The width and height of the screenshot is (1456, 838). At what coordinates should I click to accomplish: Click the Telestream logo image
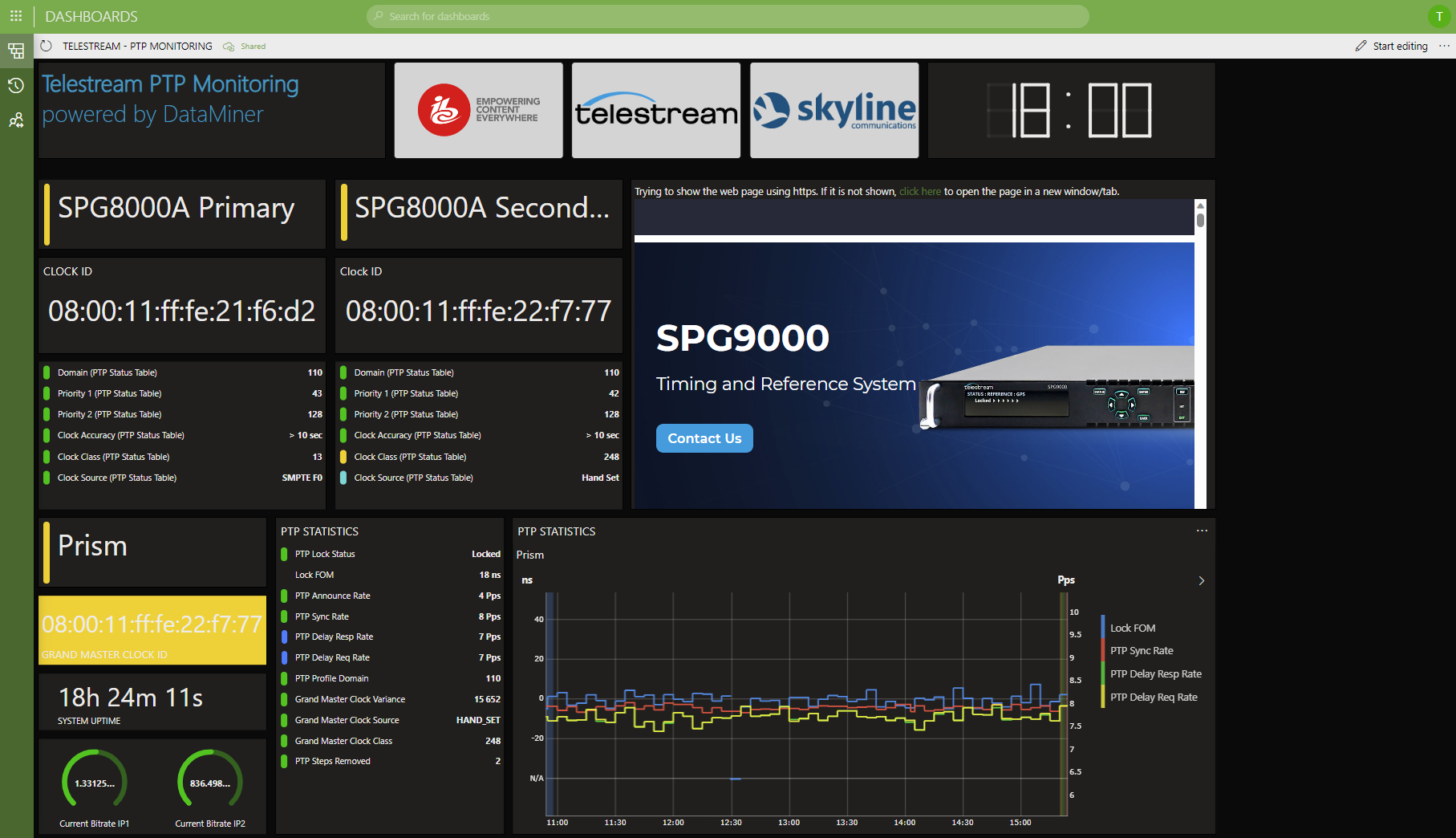[x=656, y=110]
